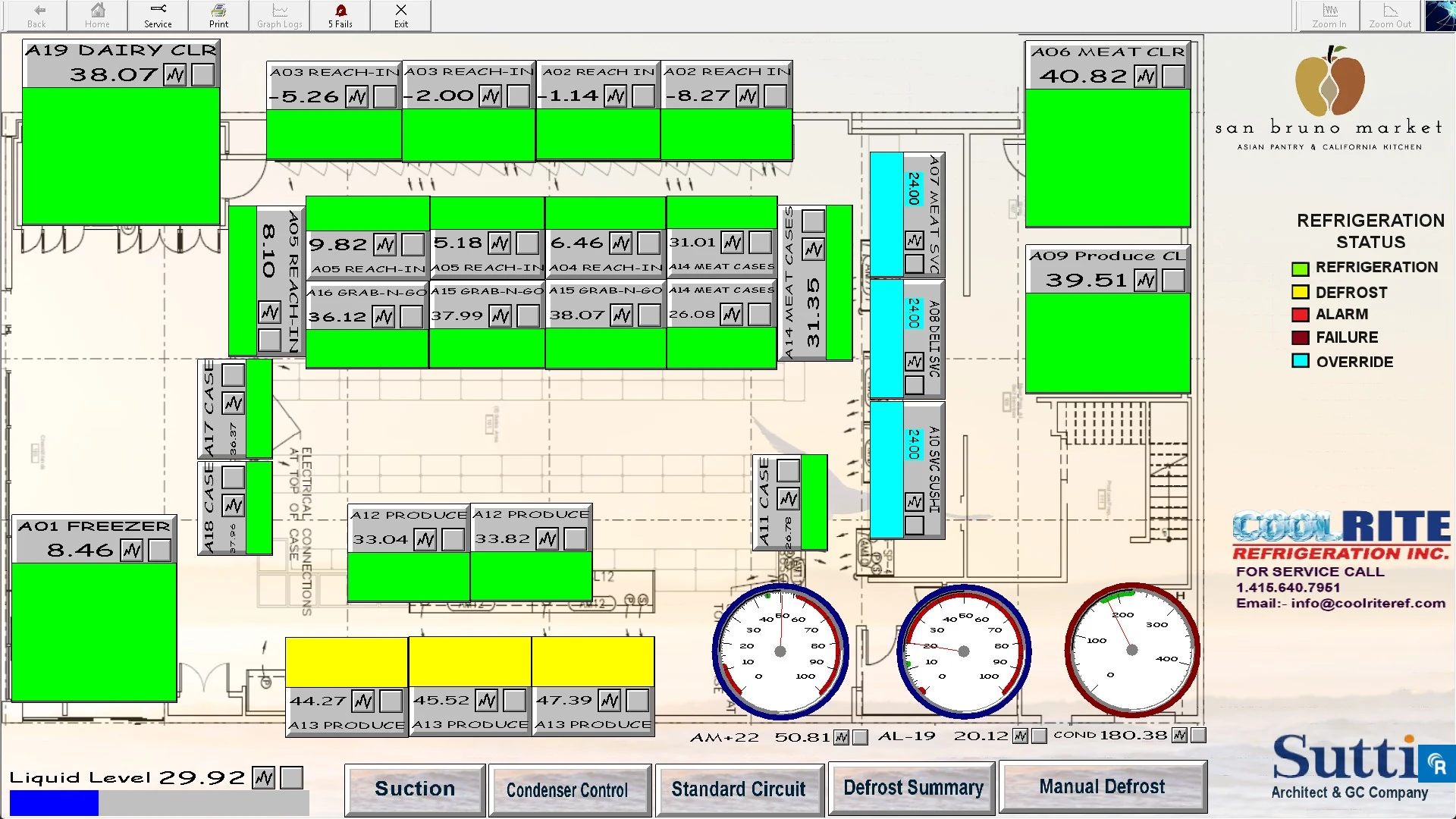Open the graph icon beside A12 Produce 33.04

point(426,539)
